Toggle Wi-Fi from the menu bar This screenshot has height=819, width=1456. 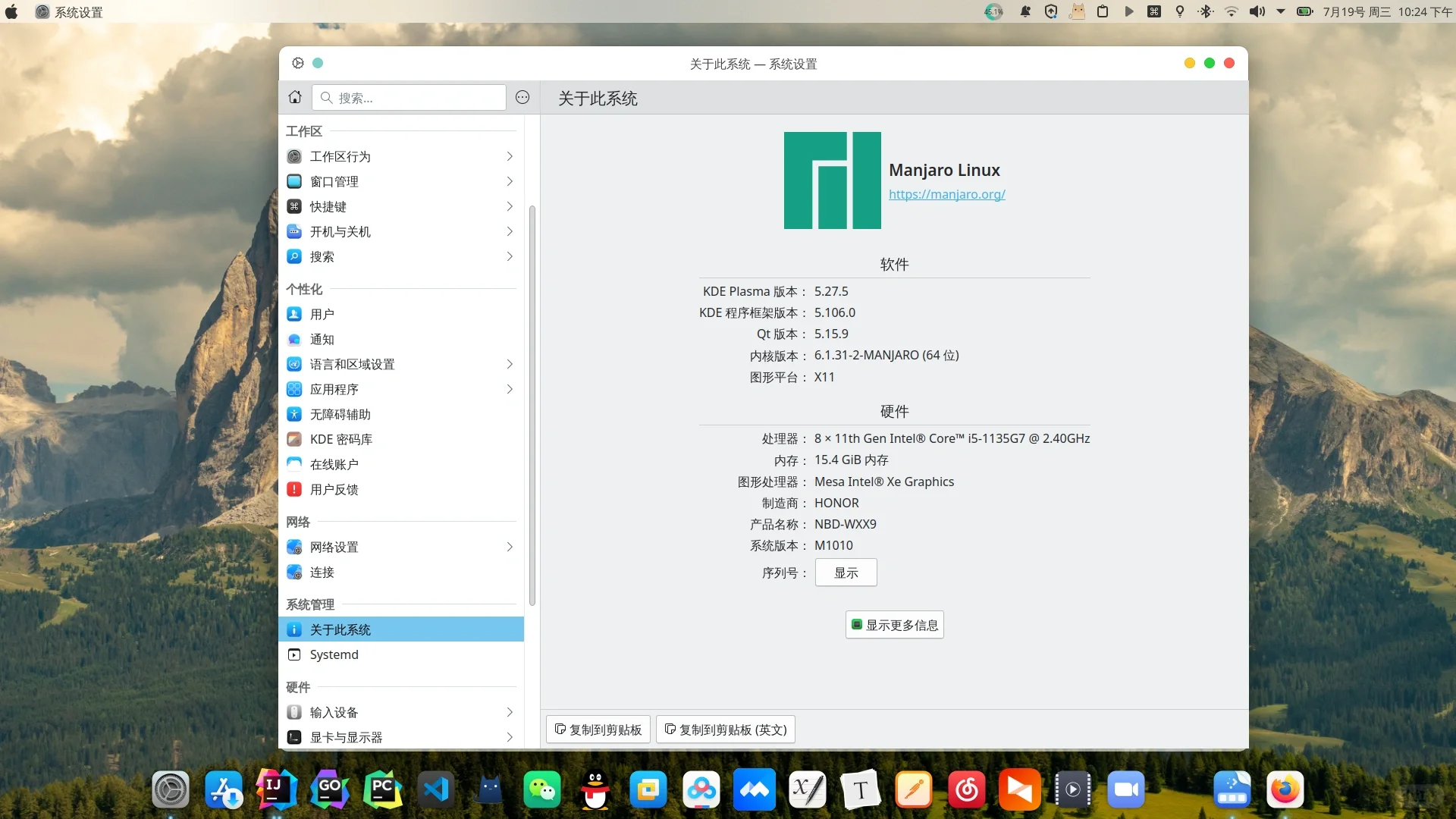tap(1231, 11)
